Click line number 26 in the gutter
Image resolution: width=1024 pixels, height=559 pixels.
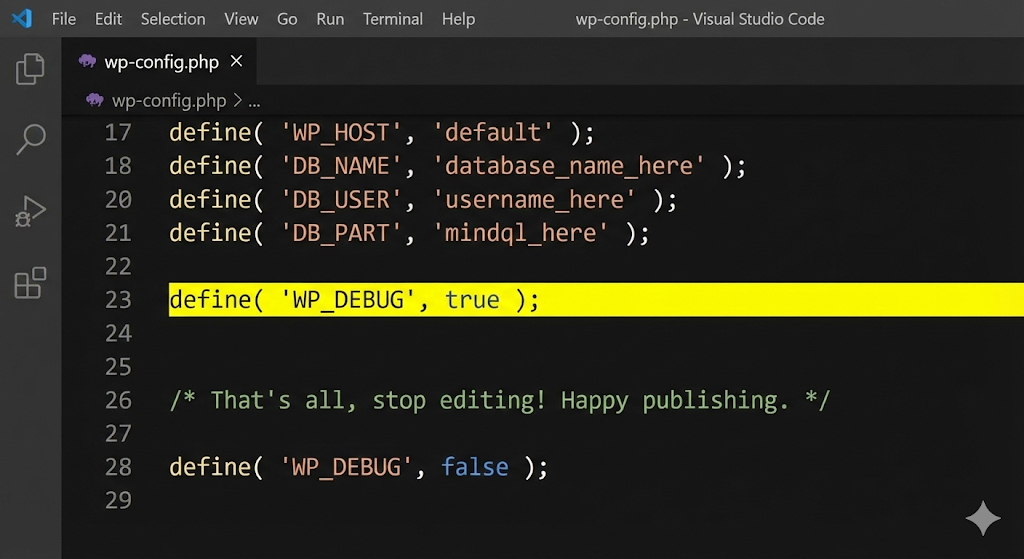[x=118, y=400]
